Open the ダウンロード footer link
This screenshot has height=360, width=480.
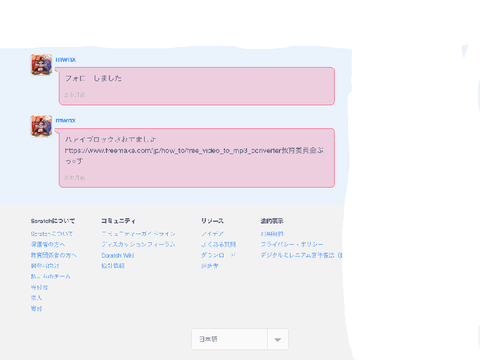218,255
